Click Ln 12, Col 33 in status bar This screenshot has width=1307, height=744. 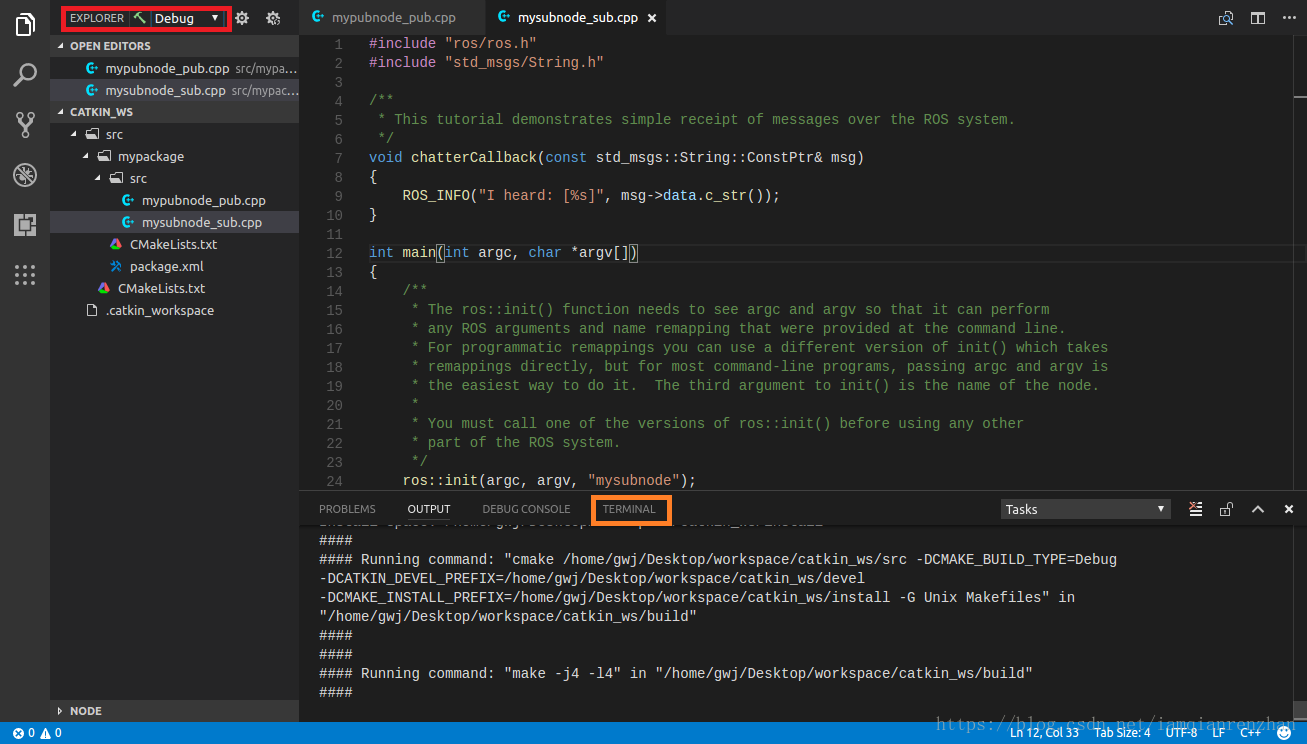(x=1043, y=733)
